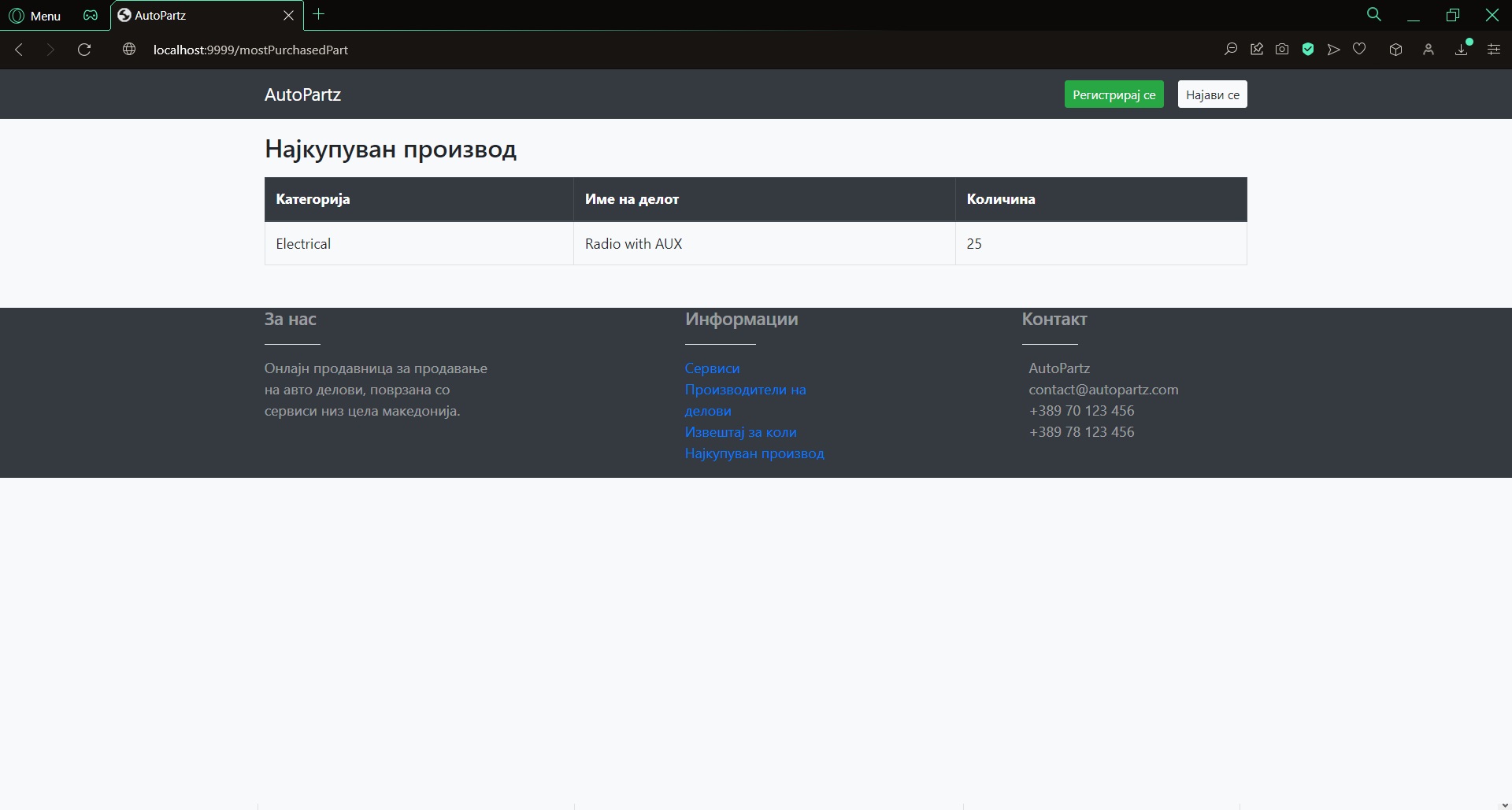The width and height of the screenshot is (1512, 810).
Task: Go back to the previous page
Action: click(19, 50)
